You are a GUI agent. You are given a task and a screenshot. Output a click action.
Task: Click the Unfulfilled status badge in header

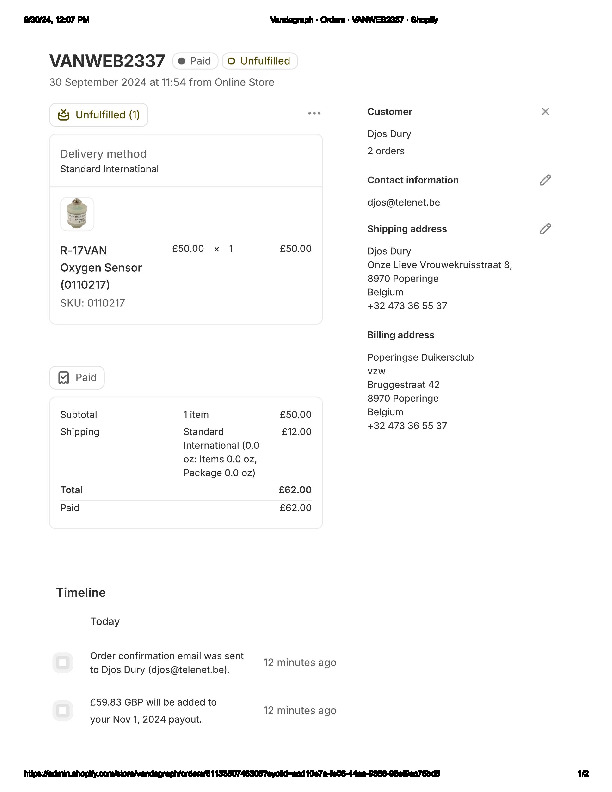pos(259,61)
